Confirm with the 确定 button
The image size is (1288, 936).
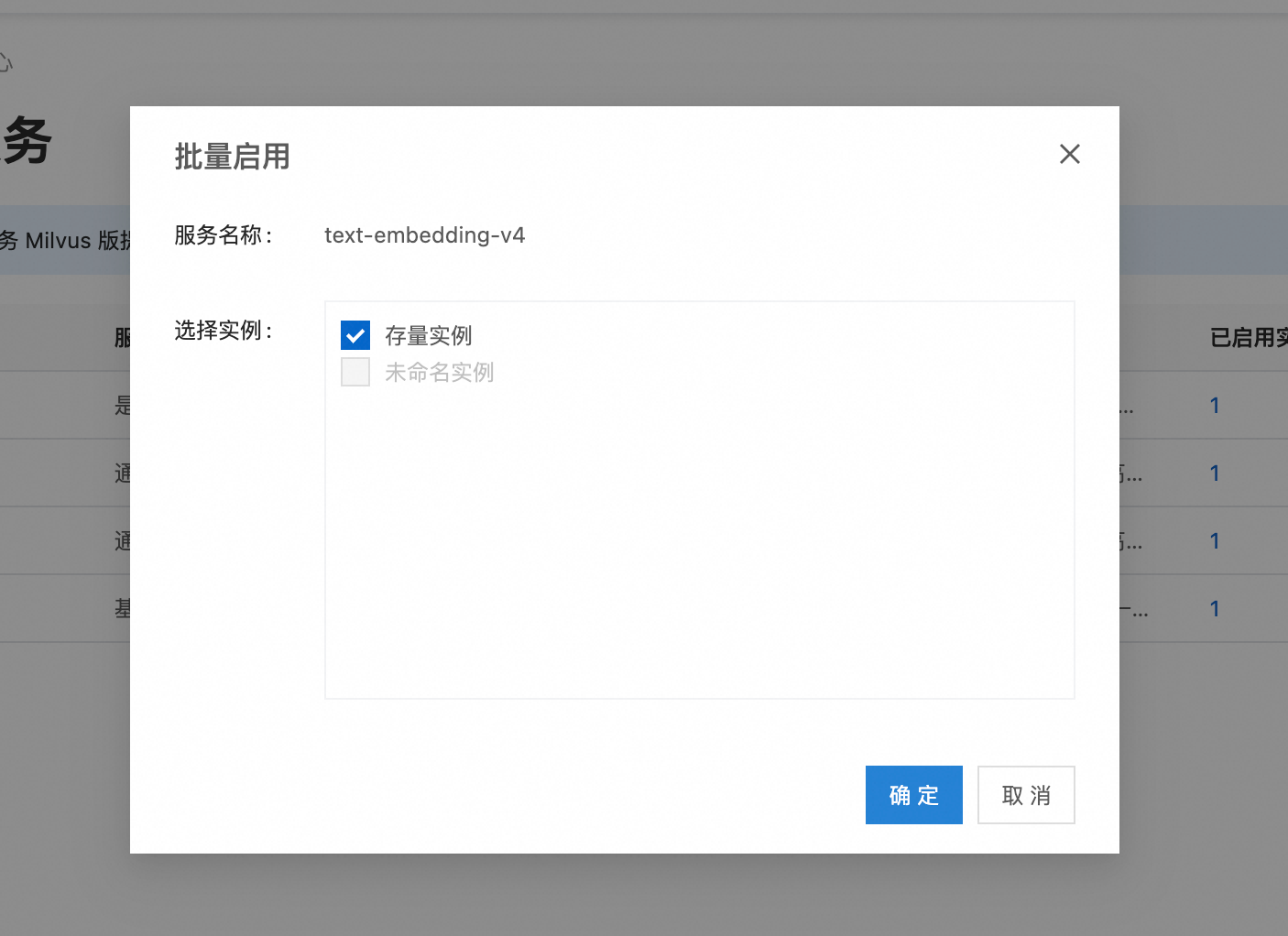(913, 795)
